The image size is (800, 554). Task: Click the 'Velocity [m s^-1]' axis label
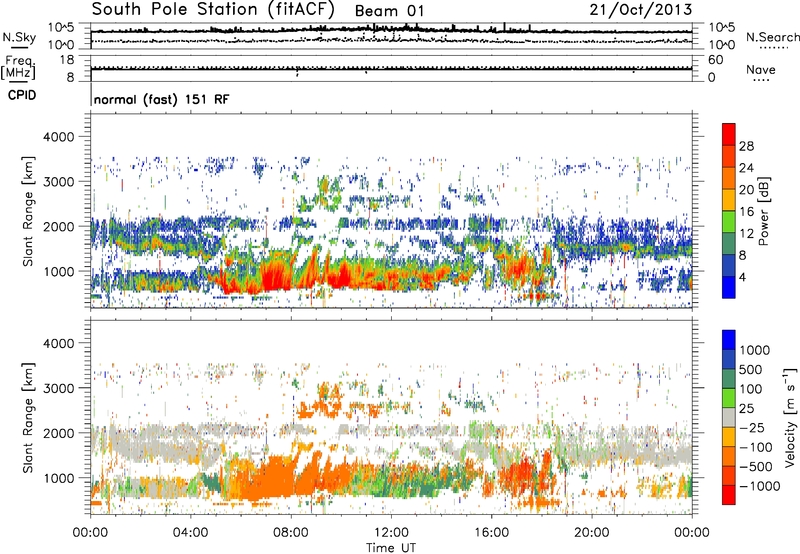(x=790, y=417)
